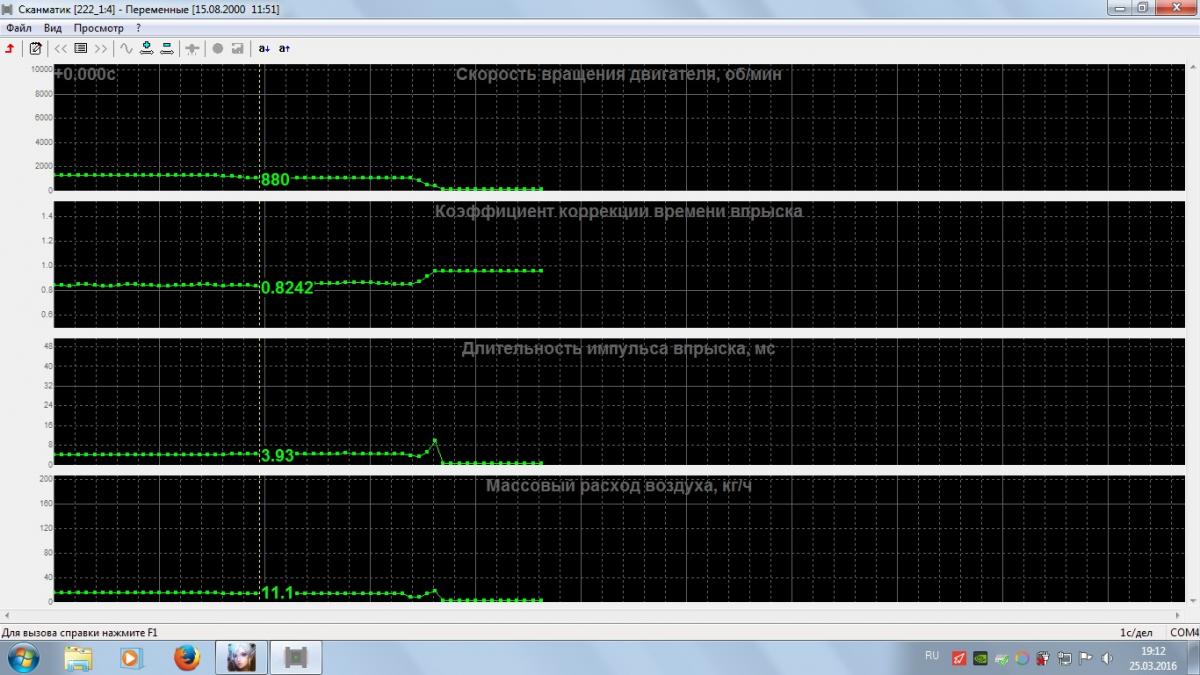Screen dimensions: 1200x675
Task: Select the Сканматик taskbar button
Action: (294, 657)
